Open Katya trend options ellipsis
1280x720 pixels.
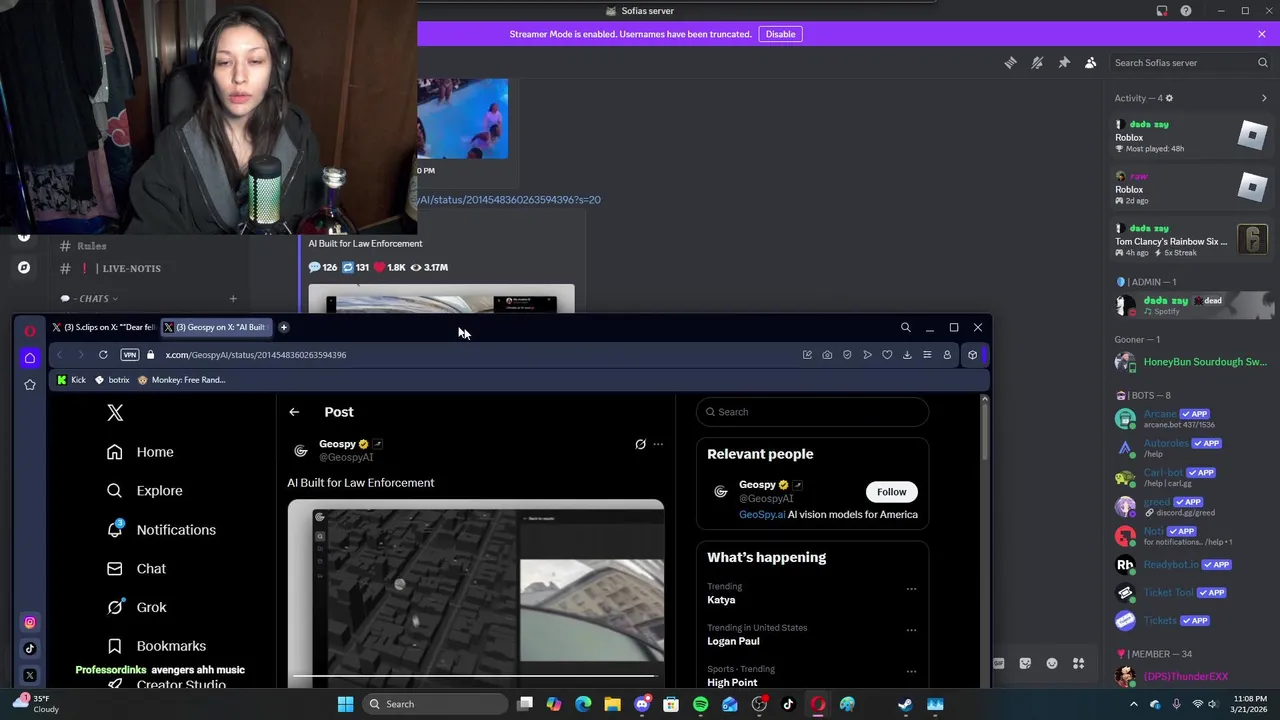click(x=911, y=589)
